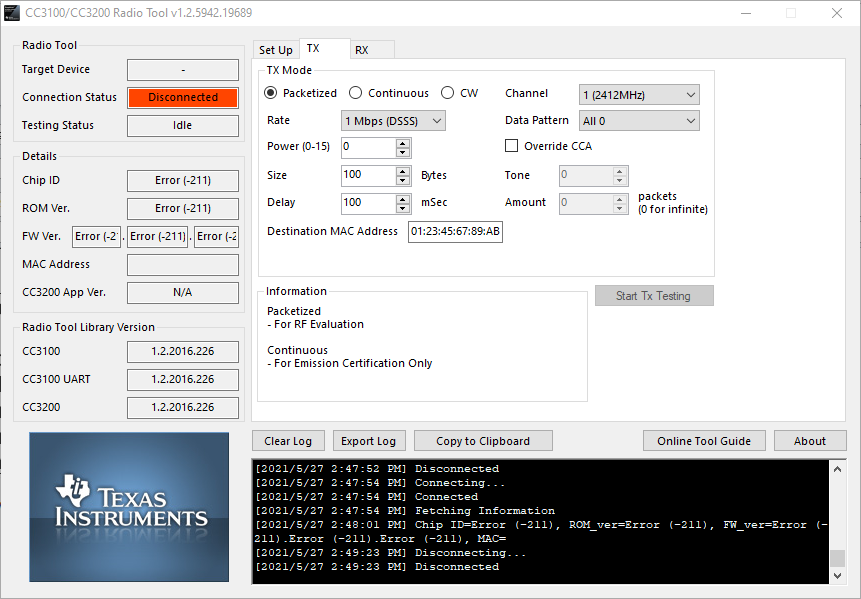The width and height of the screenshot is (861, 599).
Task: Decrease the Delay value with down arrow
Action: coord(402,208)
